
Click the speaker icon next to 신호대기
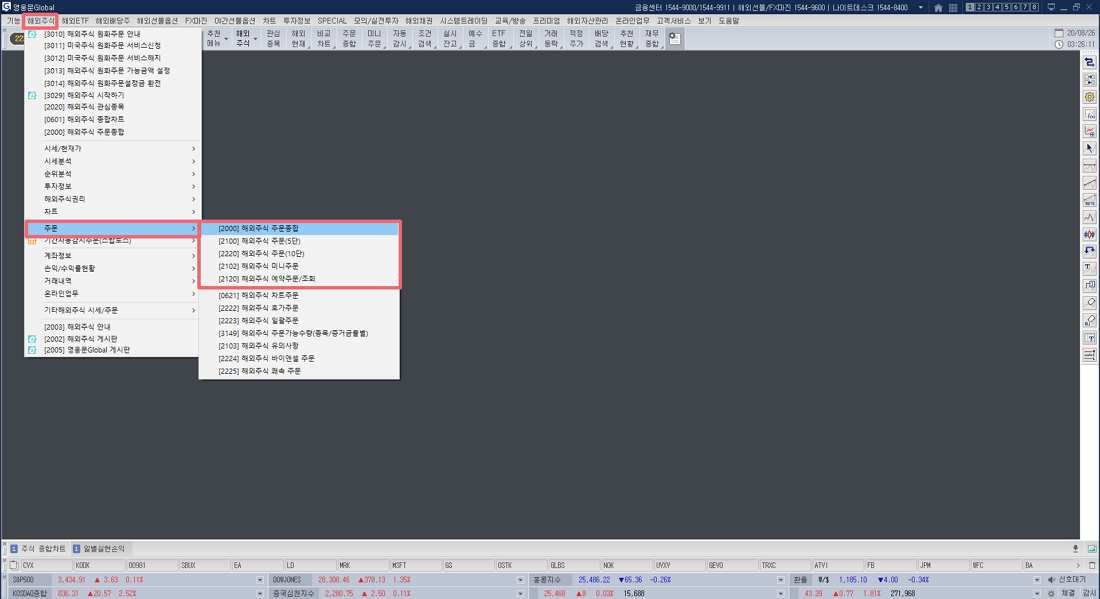(1051, 580)
